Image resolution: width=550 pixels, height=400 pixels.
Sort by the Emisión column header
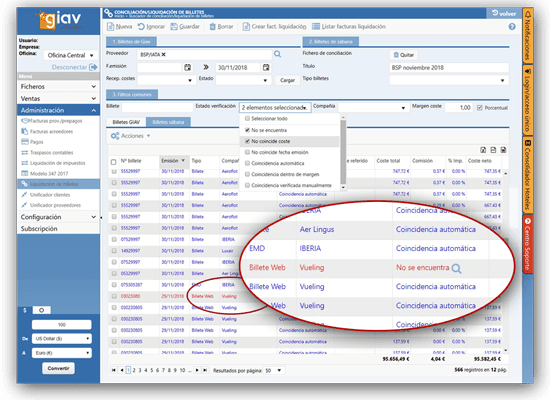click(x=173, y=161)
